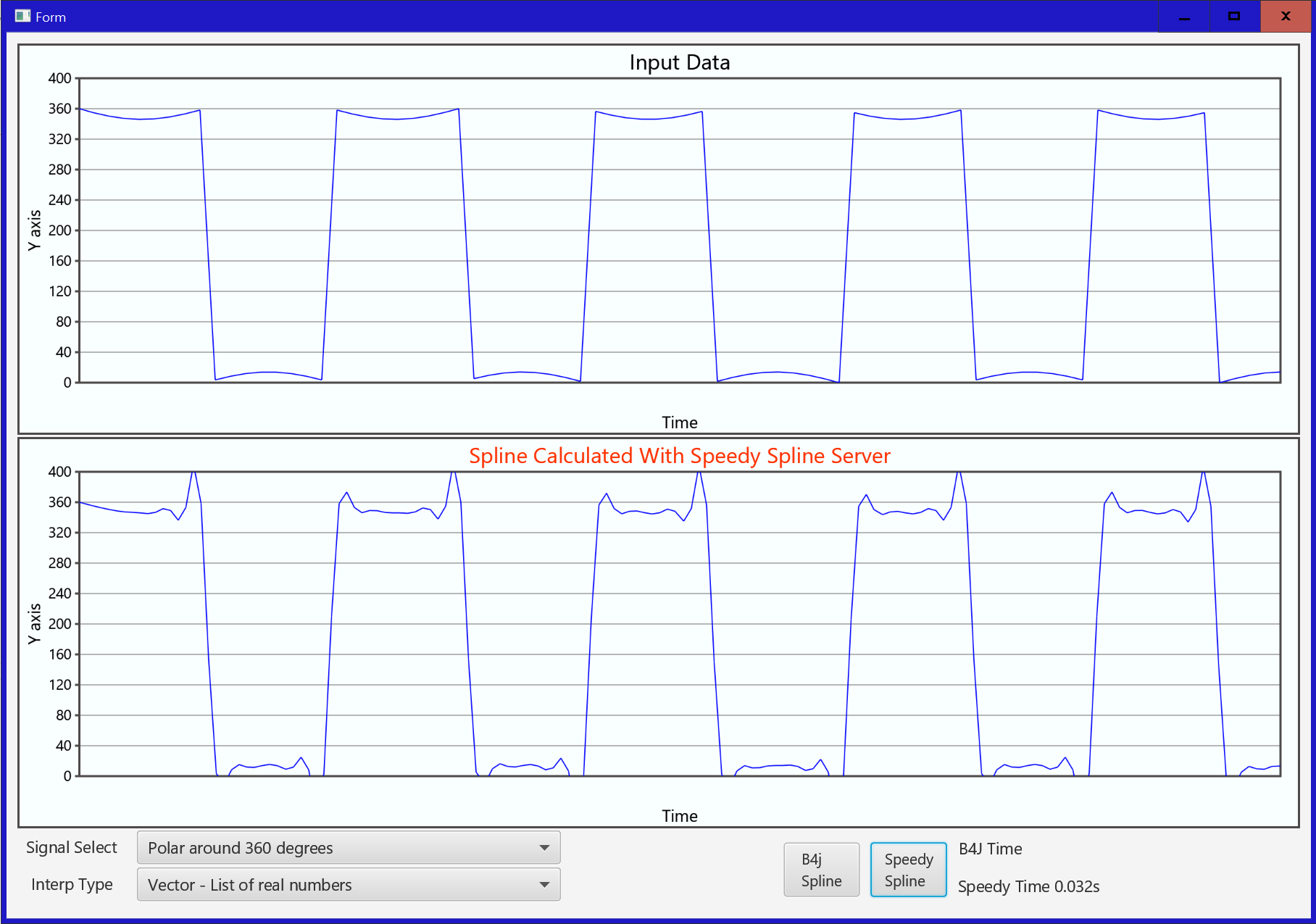Image resolution: width=1316 pixels, height=924 pixels.
Task: Click the Spline Calculated With Speedy Spline Server title
Action: click(x=680, y=456)
